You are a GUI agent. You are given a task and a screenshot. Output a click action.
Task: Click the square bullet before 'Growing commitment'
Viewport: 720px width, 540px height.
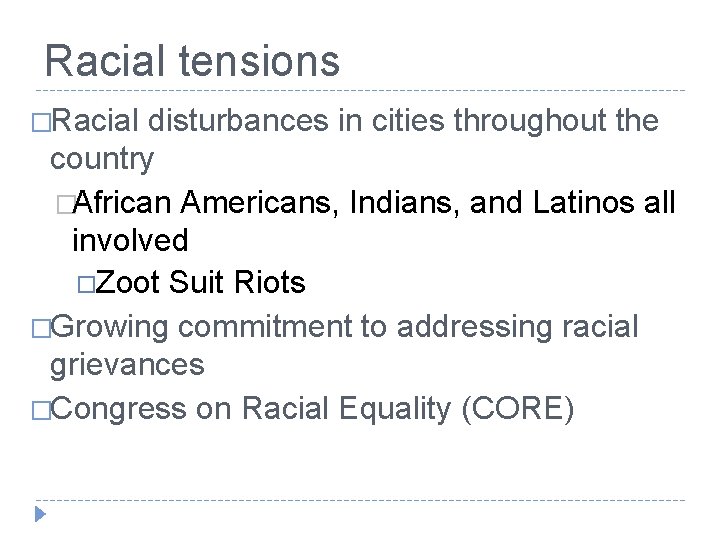(41, 329)
